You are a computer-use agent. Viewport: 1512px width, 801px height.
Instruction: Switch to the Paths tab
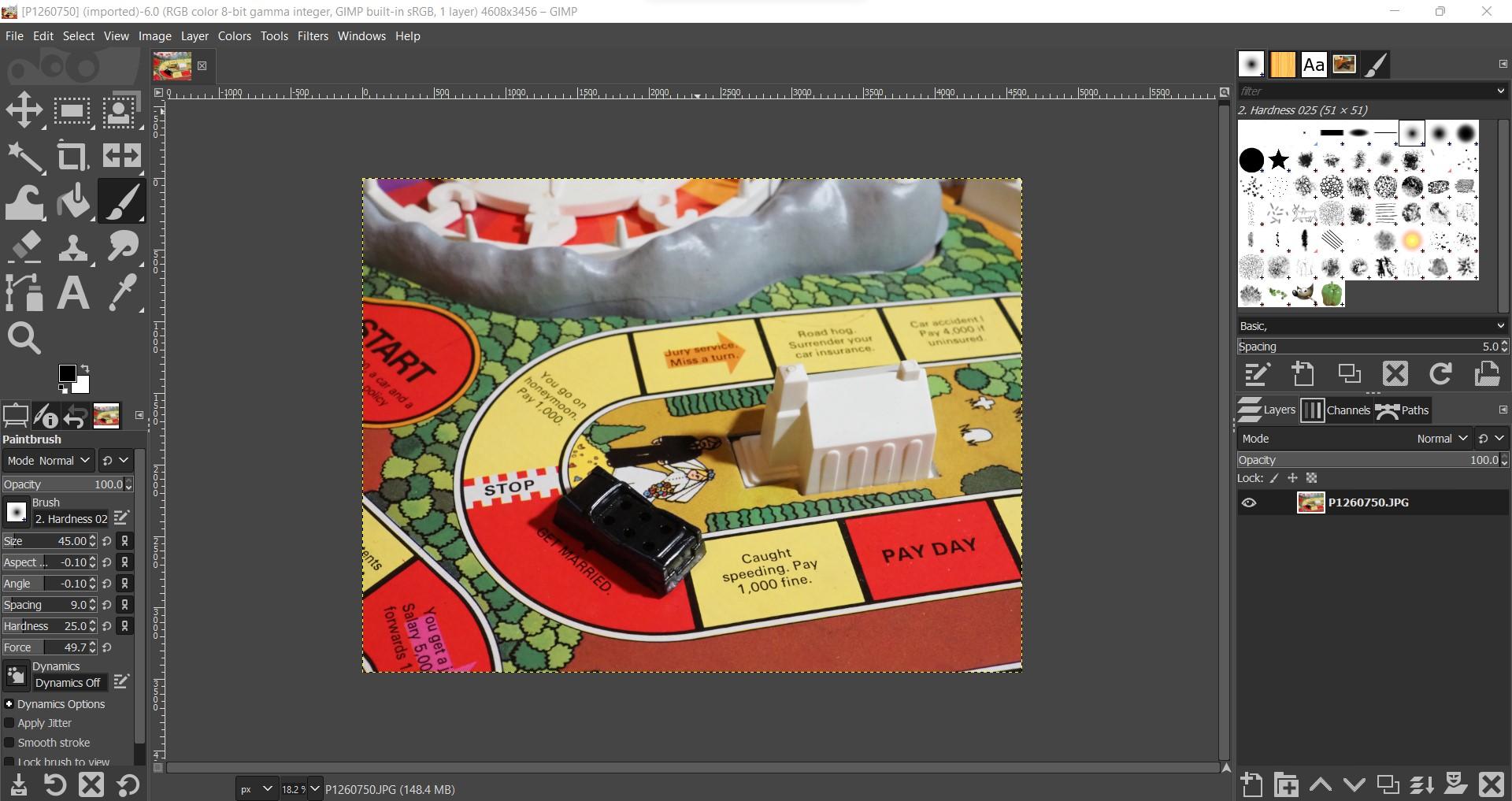tap(1402, 410)
